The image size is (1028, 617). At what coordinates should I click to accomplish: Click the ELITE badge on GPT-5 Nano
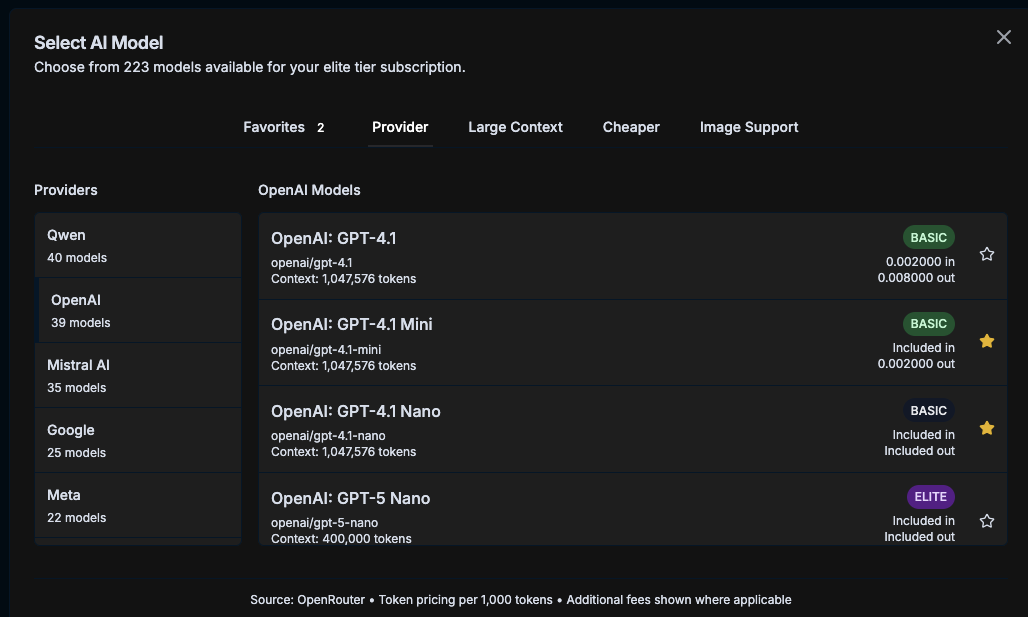click(x=929, y=496)
